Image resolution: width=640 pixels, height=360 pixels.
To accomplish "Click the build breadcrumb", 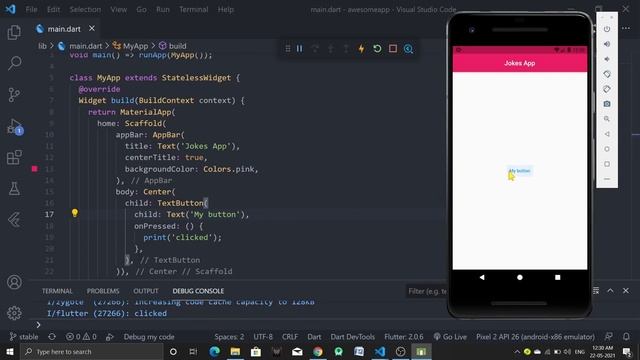I will pyautogui.click(x=178, y=46).
